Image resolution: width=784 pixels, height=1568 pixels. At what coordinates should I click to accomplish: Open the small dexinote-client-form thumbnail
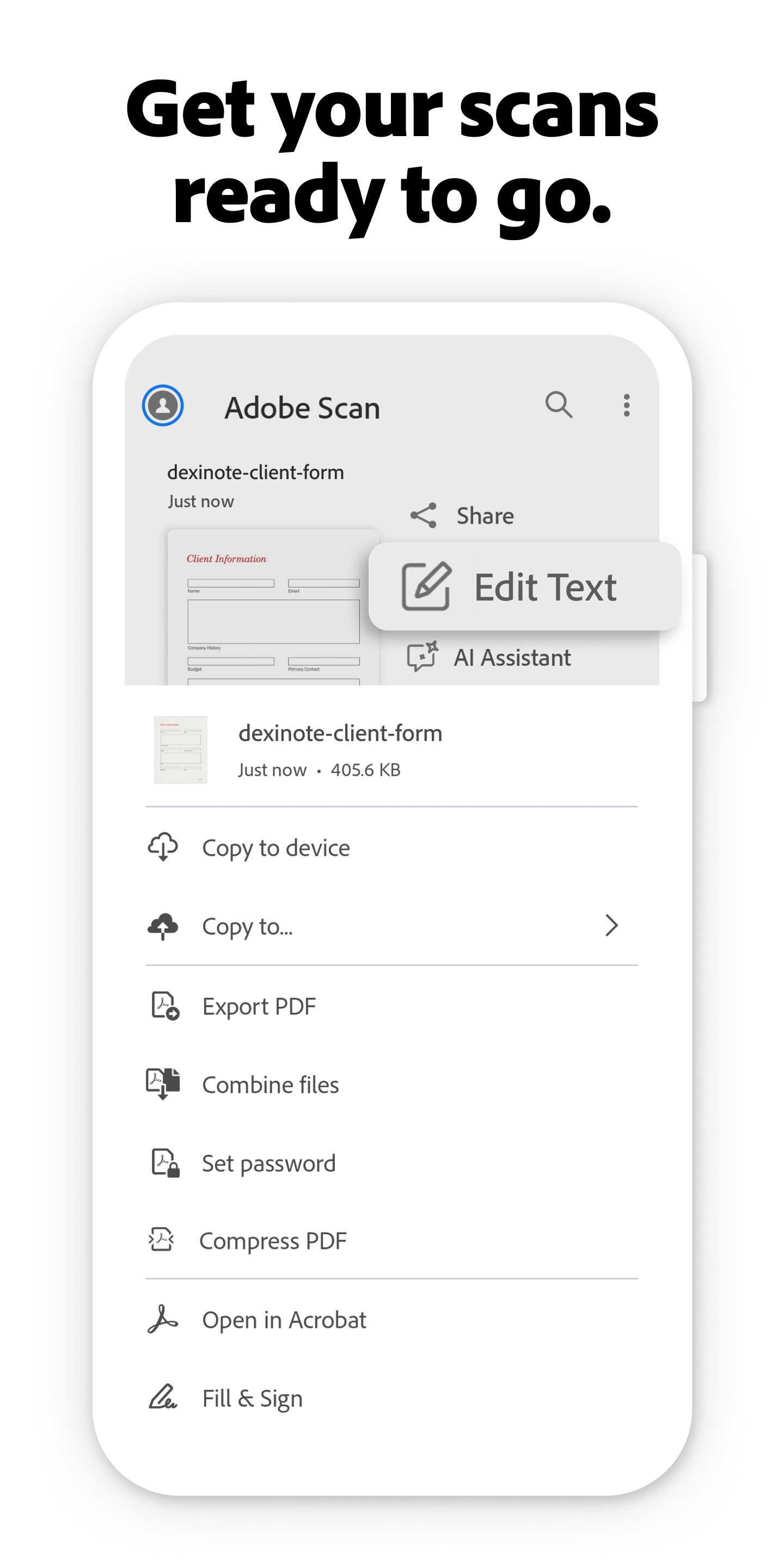[x=180, y=750]
